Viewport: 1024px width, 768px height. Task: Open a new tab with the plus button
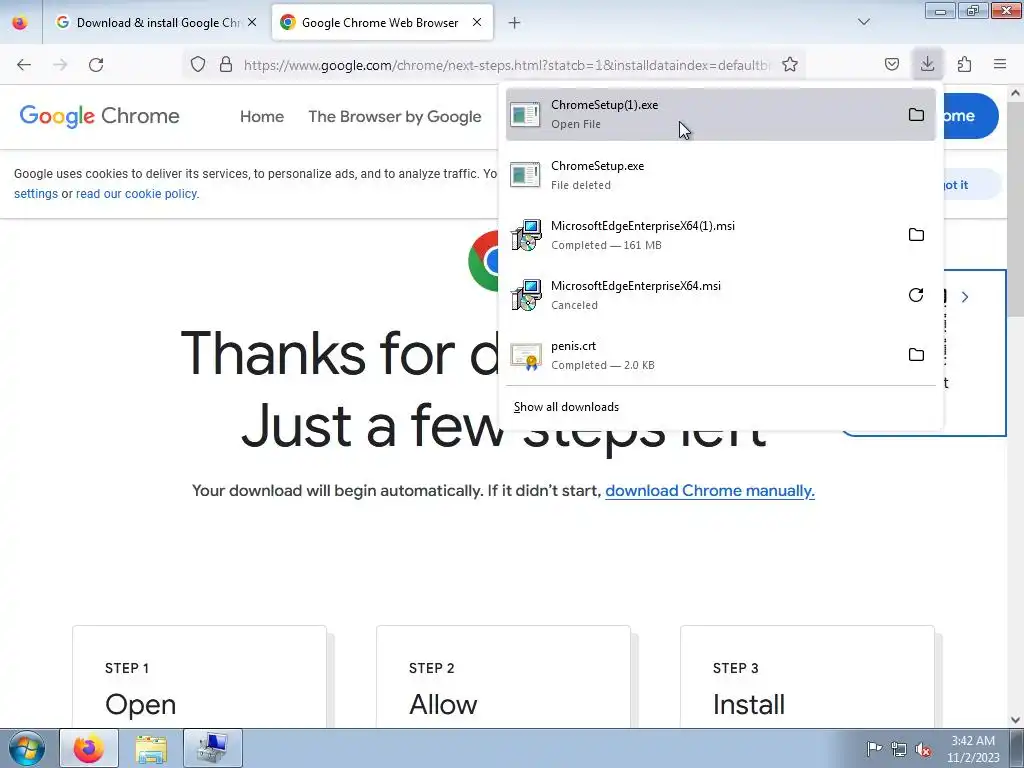tap(515, 23)
